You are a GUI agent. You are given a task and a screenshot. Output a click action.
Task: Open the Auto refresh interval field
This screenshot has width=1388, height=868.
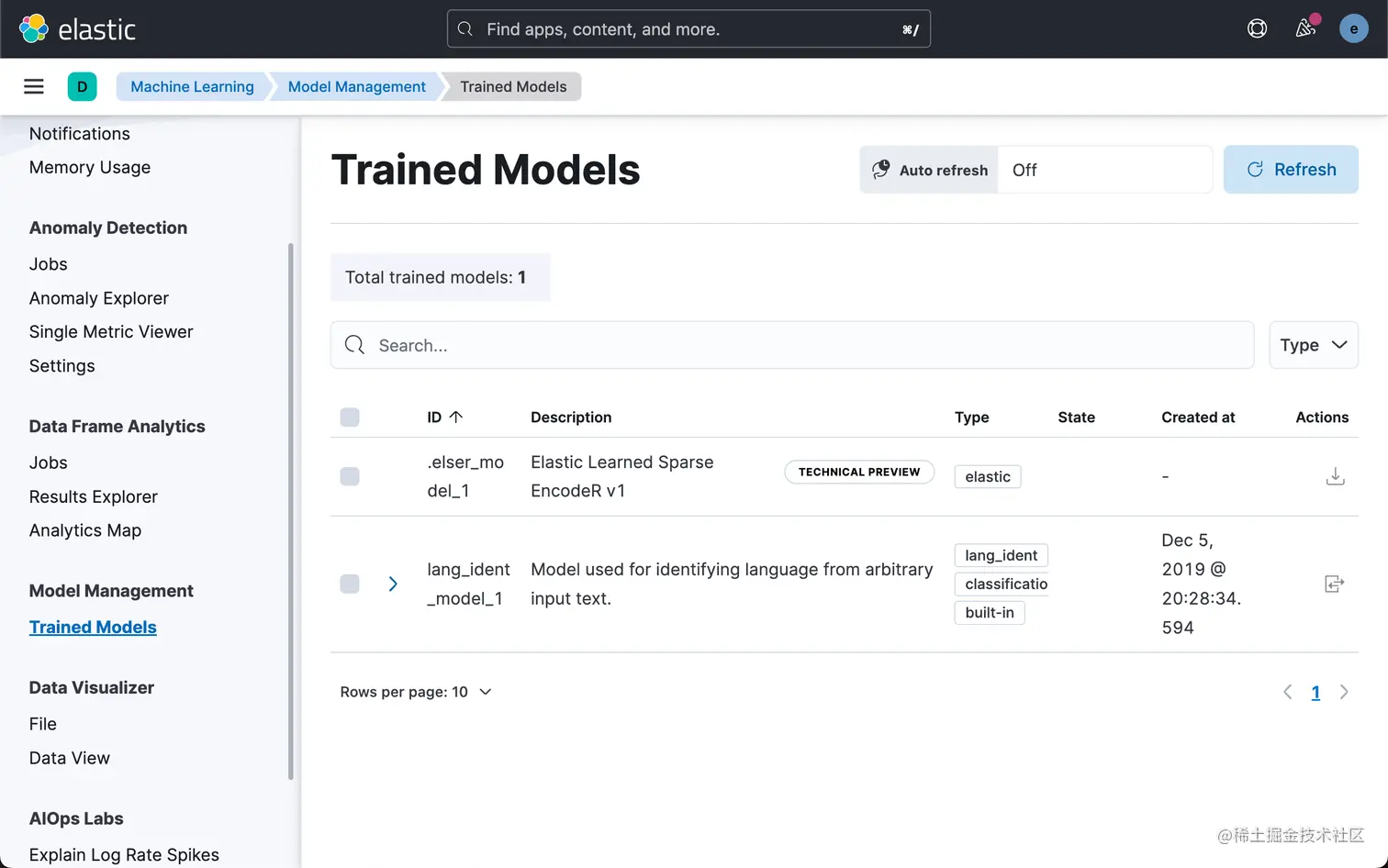(x=1104, y=170)
